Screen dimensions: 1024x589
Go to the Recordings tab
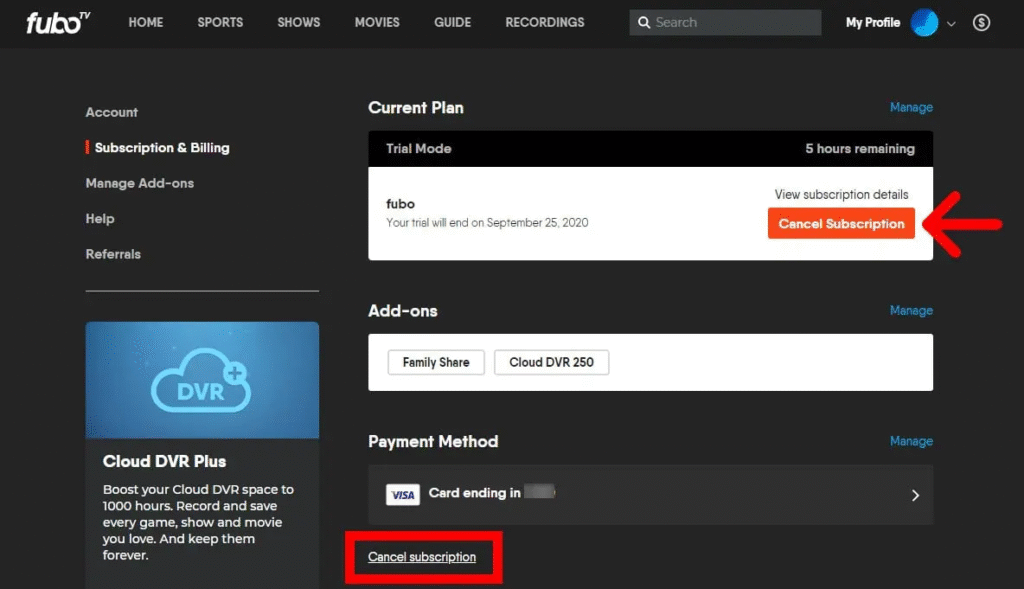(544, 22)
